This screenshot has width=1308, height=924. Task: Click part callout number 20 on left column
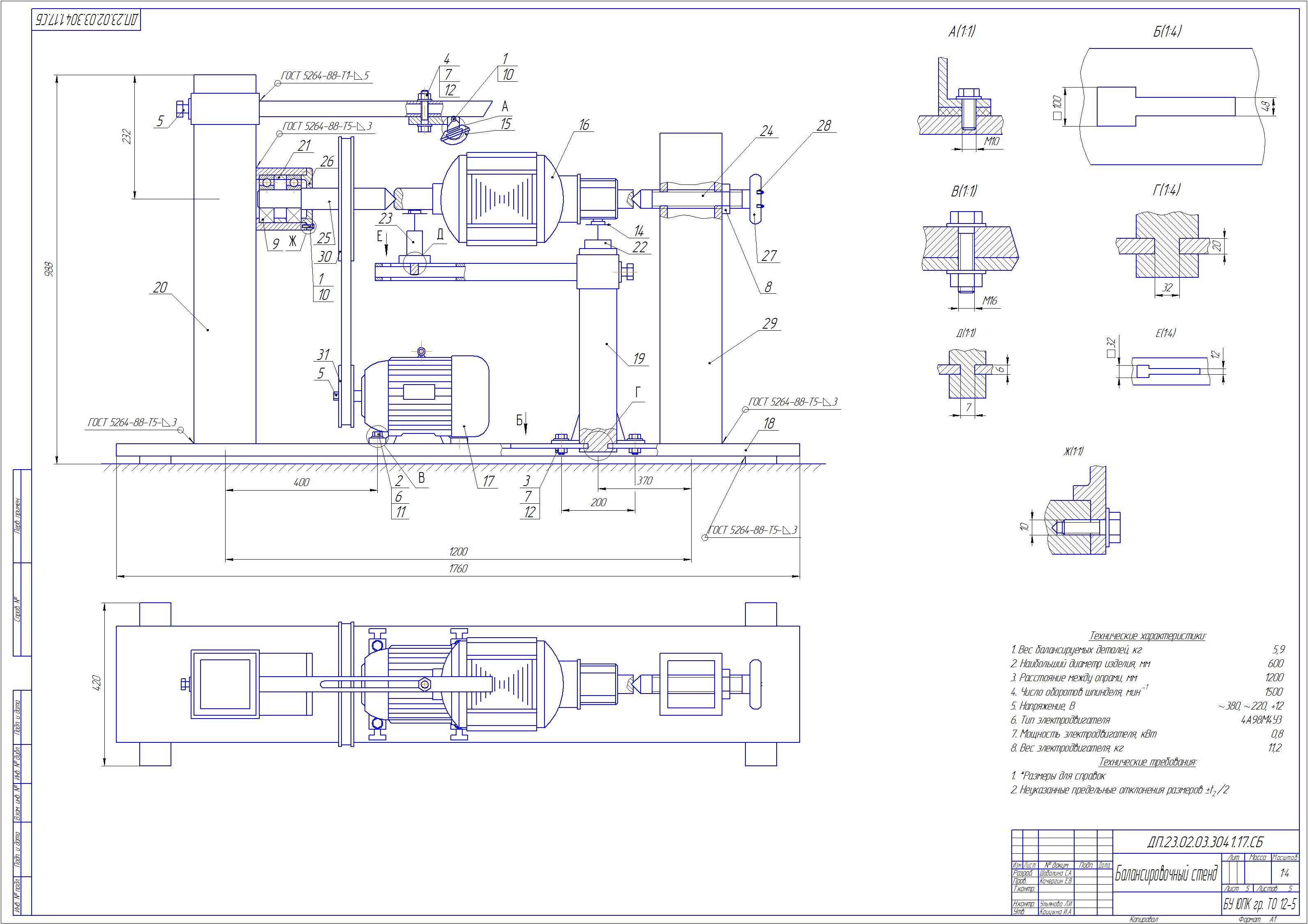pos(160,288)
